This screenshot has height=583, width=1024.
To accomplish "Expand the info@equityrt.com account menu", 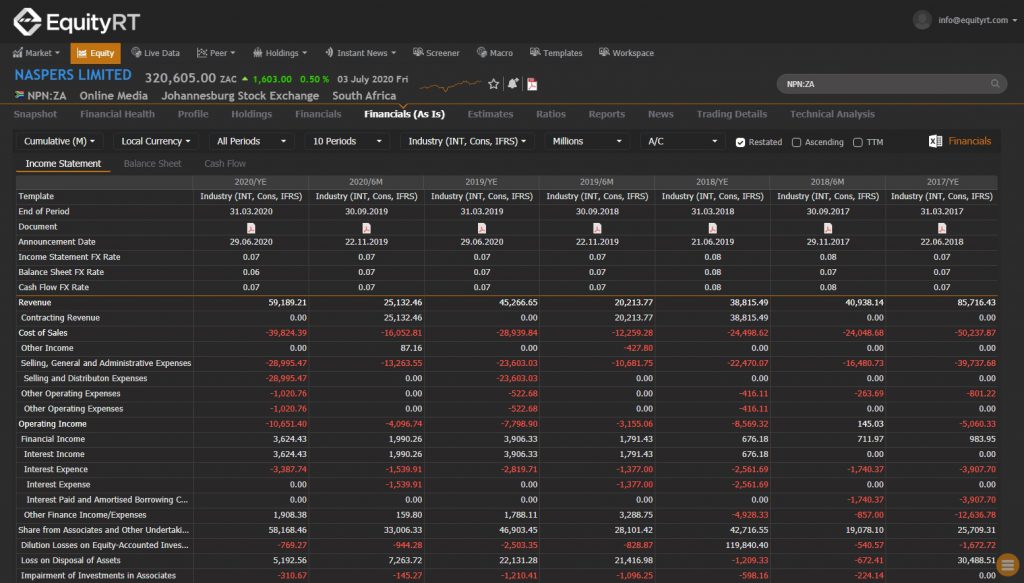I will click(978, 20).
